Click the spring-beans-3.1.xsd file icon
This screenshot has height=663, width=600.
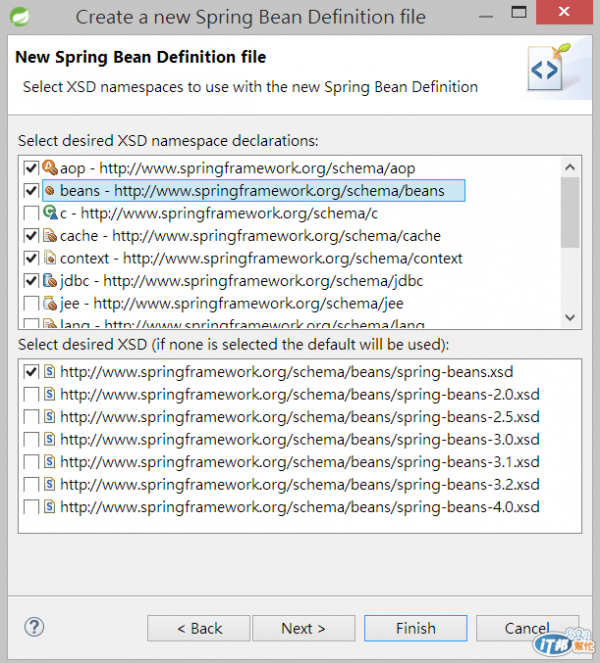[x=50, y=461]
